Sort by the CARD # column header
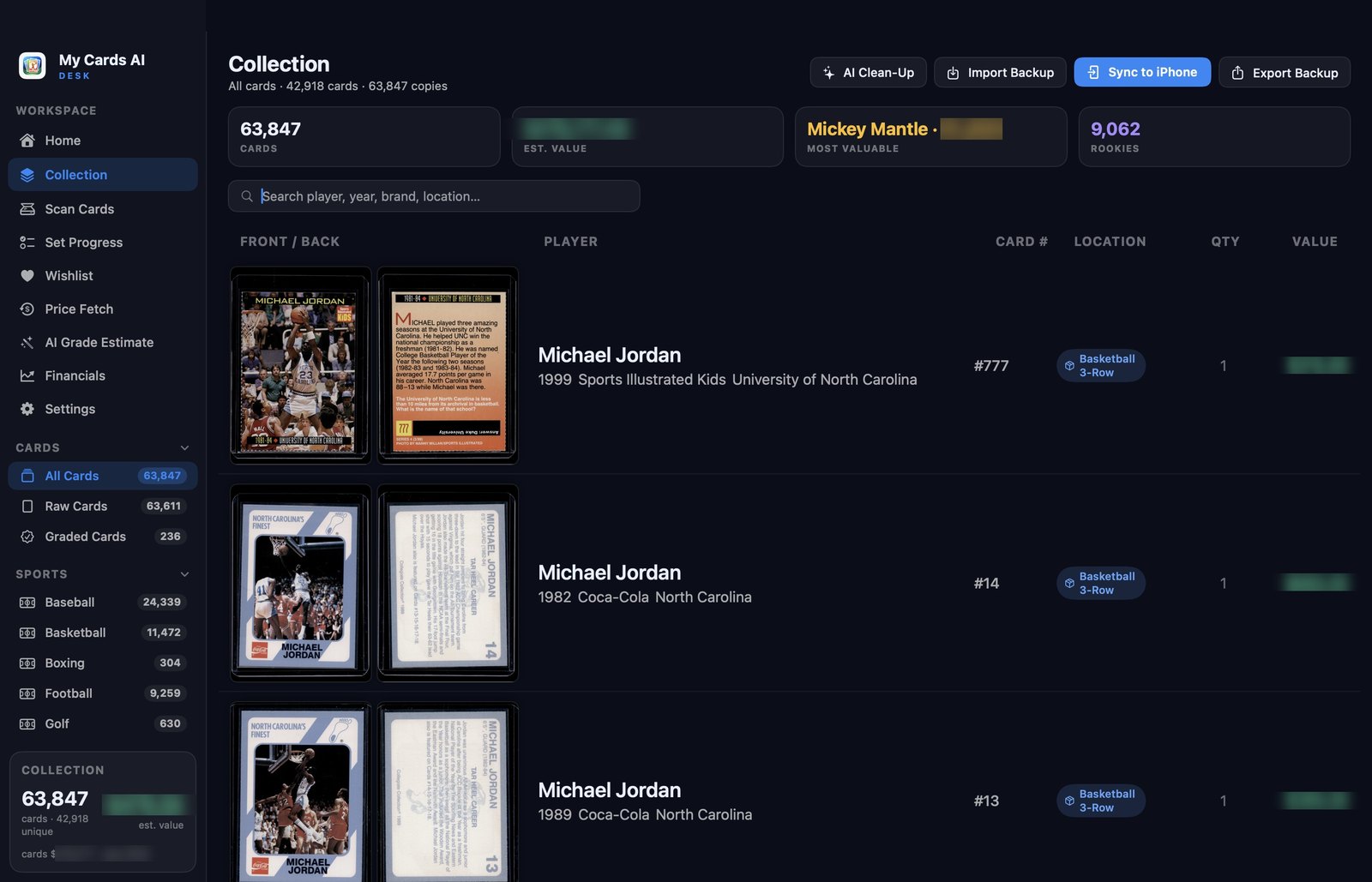This screenshot has width=1372, height=882. click(x=1021, y=242)
